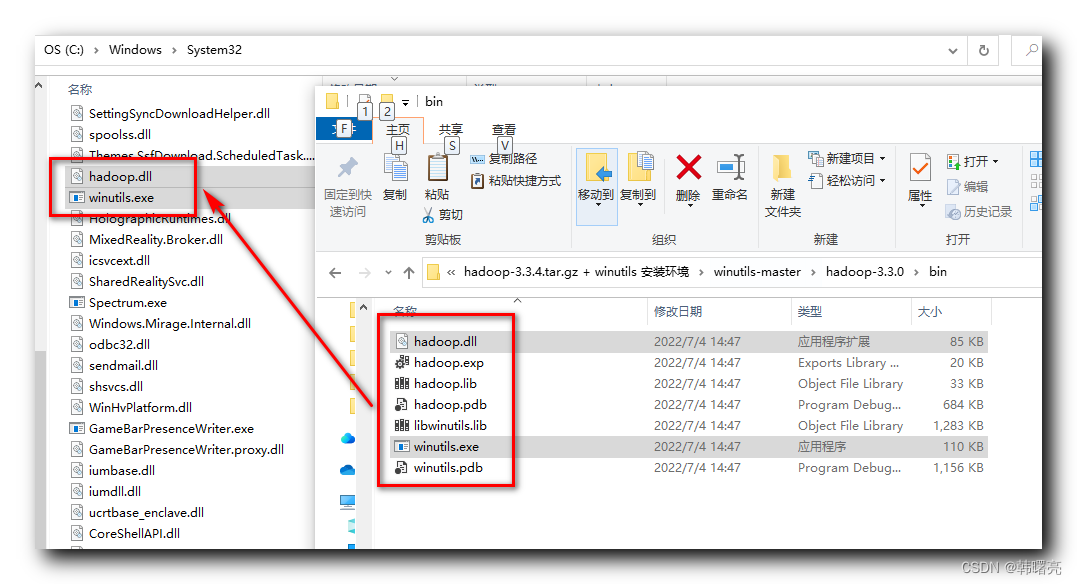This screenshot has height=584, width=1077.
Task: Click the folder icon in bin title bar
Action: pyautogui.click(x=332, y=102)
